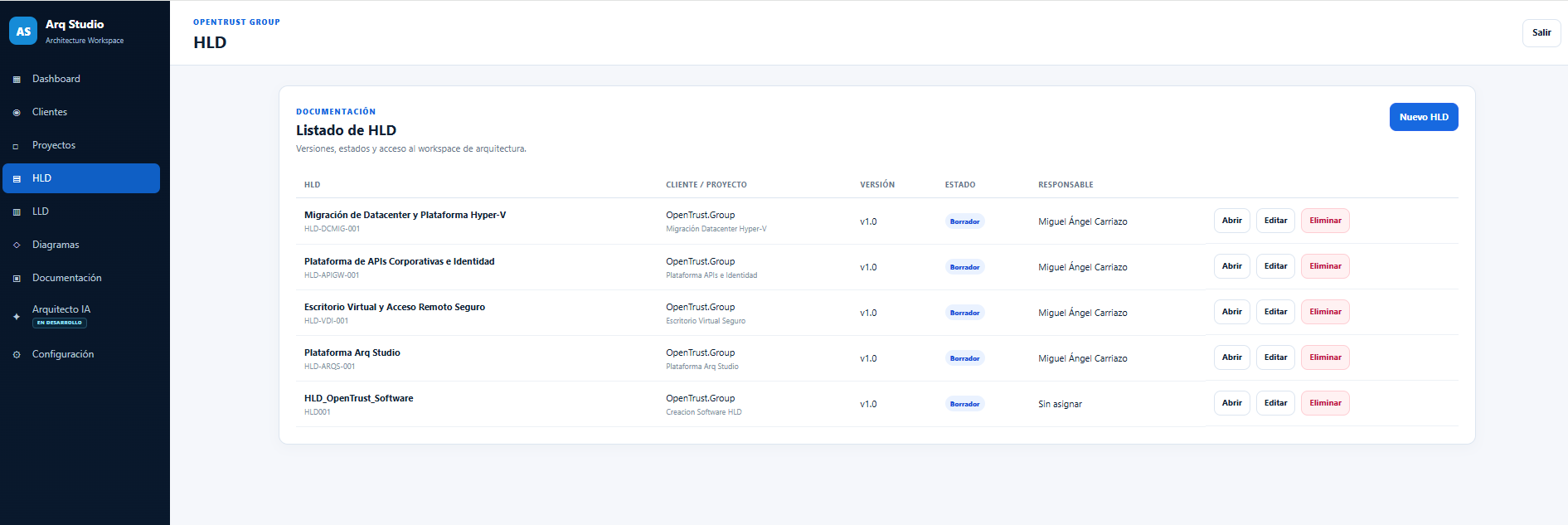1568x525 pixels.
Task: Click the Borrador badge for HLD-VDI-001
Action: [964, 313]
